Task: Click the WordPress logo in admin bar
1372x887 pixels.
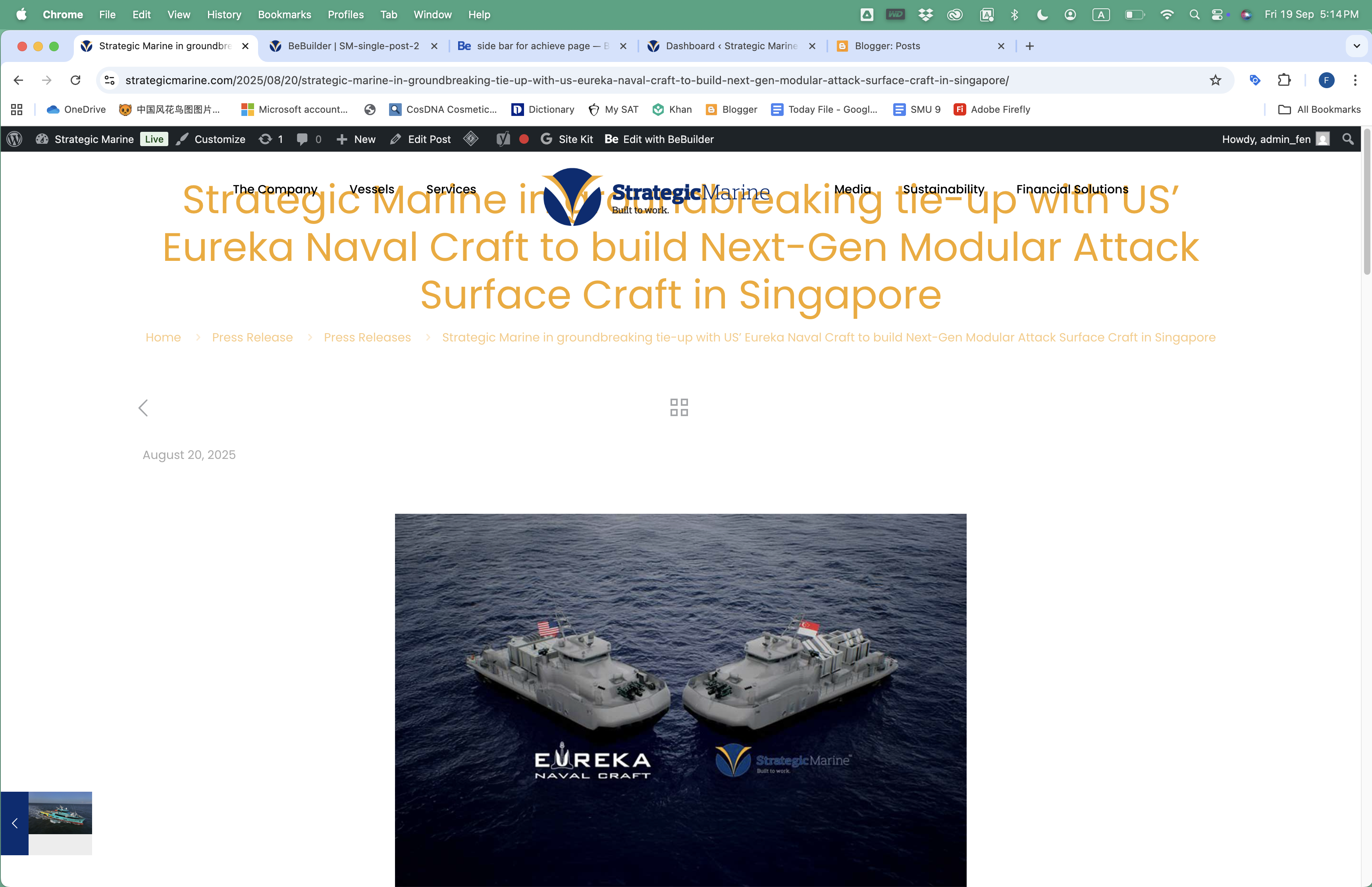Action: [x=14, y=139]
